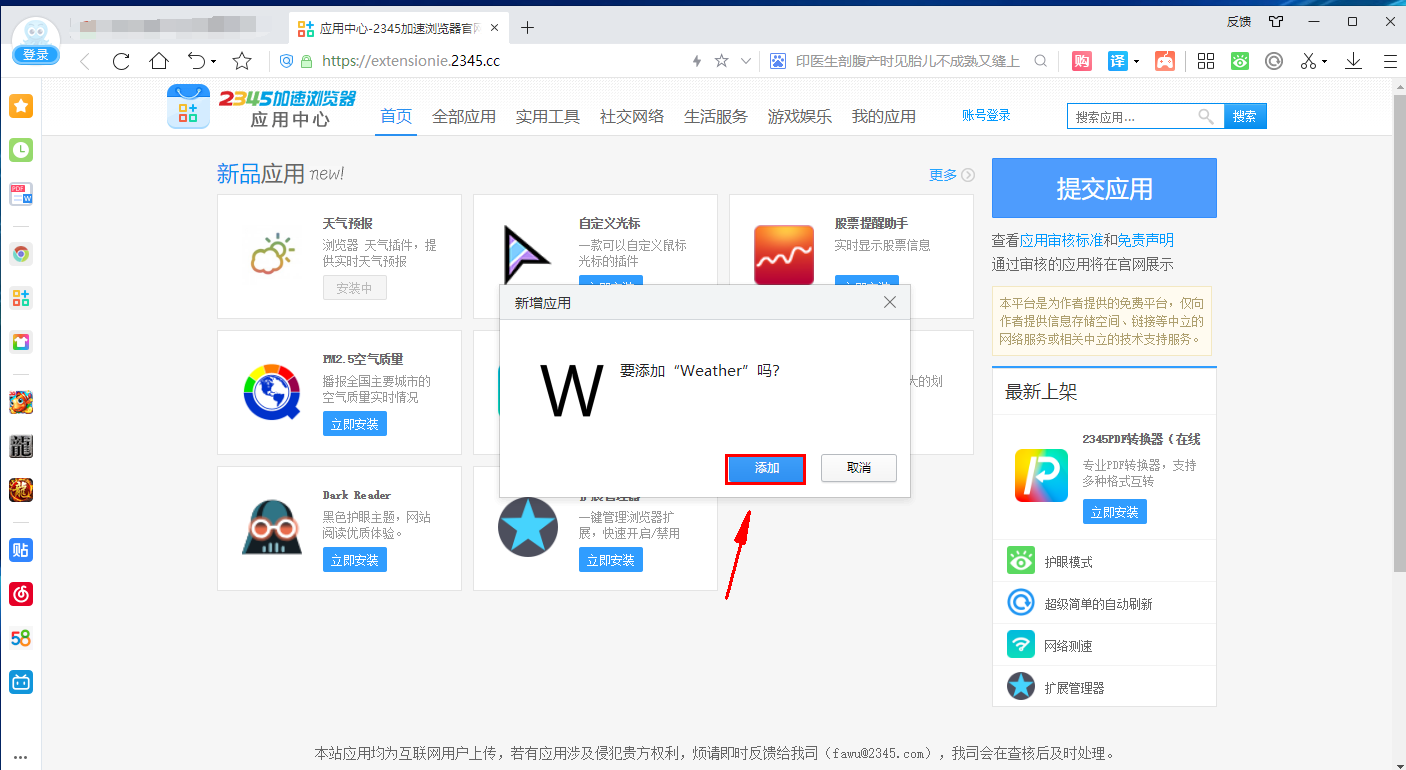Open the 免责声明 link
Screen dimensions: 1406x770
click(1146, 240)
